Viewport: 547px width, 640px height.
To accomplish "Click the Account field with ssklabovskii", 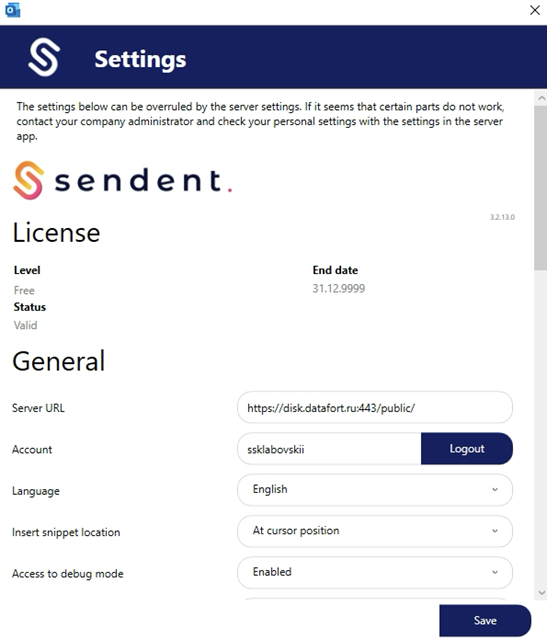I will pos(329,449).
